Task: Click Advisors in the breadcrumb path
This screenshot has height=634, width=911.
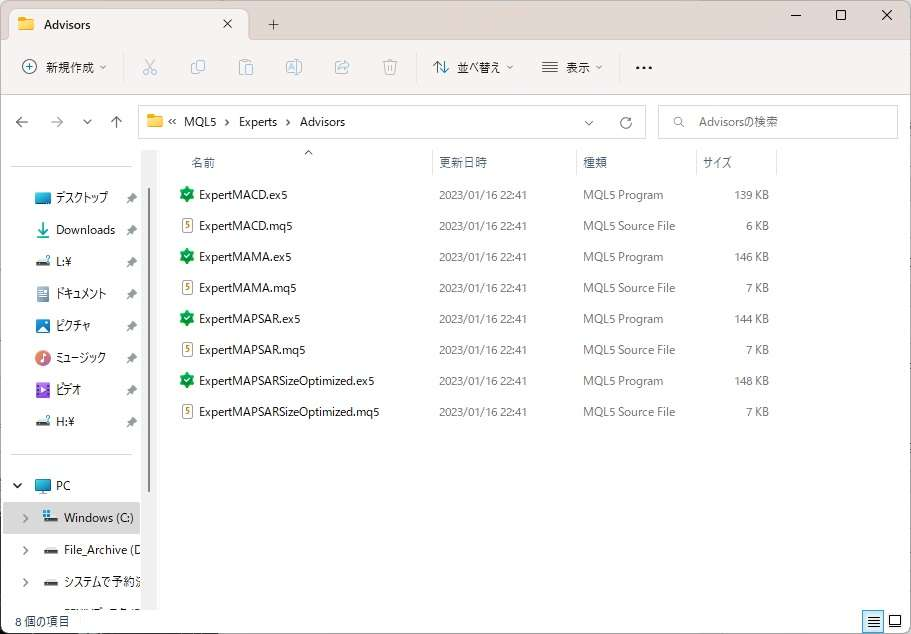Action: click(x=322, y=122)
